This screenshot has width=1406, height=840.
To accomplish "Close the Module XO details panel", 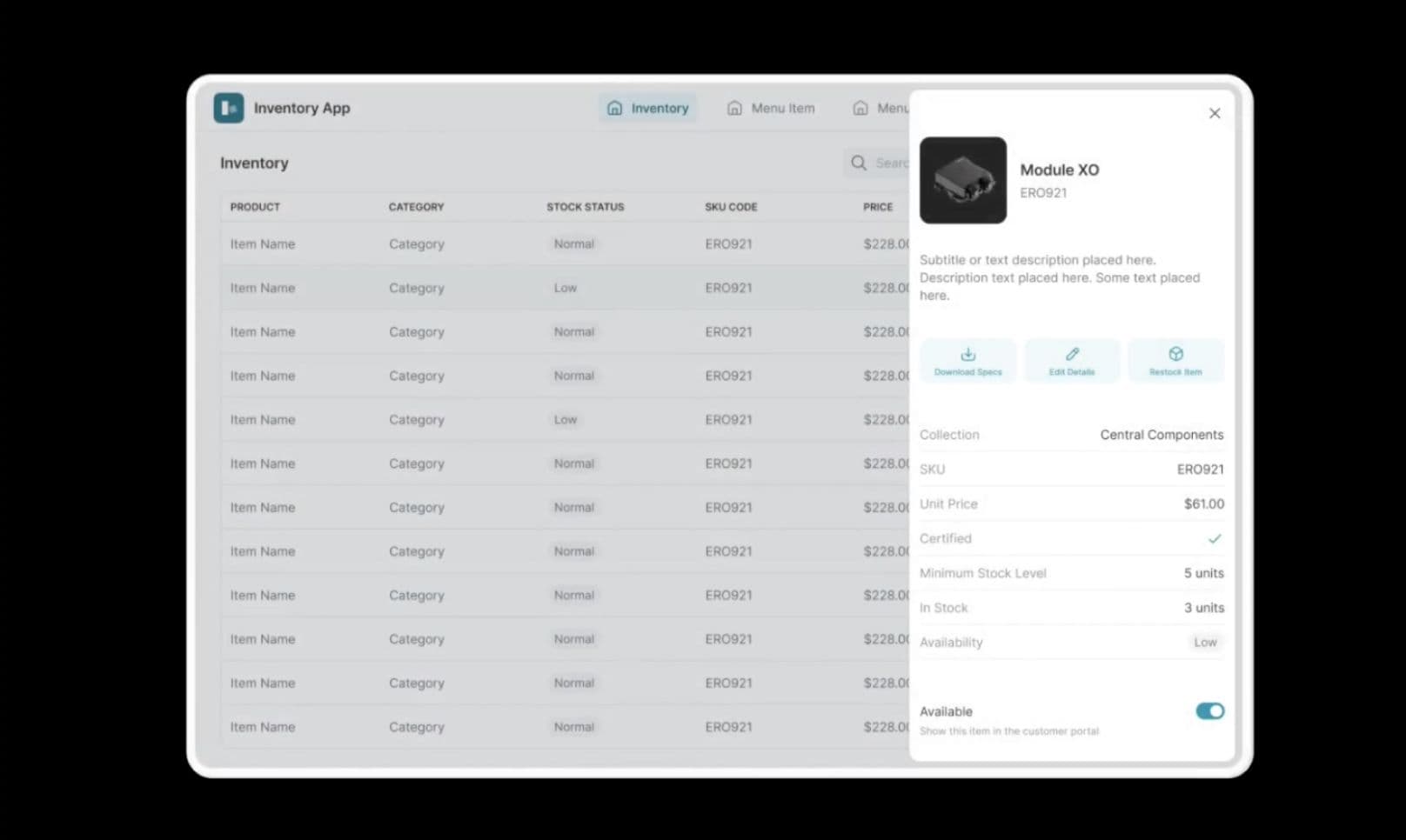I will tap(1215, 113).
